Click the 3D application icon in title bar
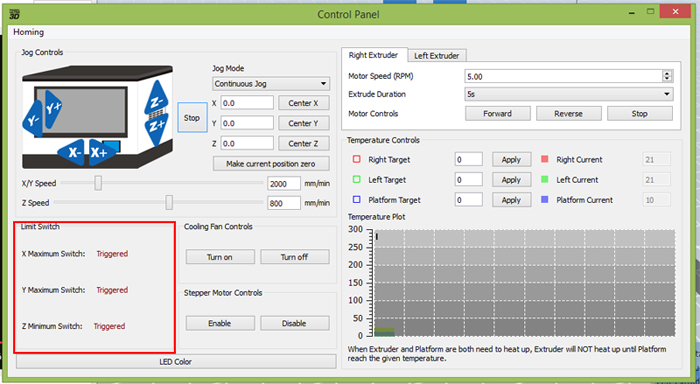This screenshot has height=384, width=700. [x=15, y=14]
